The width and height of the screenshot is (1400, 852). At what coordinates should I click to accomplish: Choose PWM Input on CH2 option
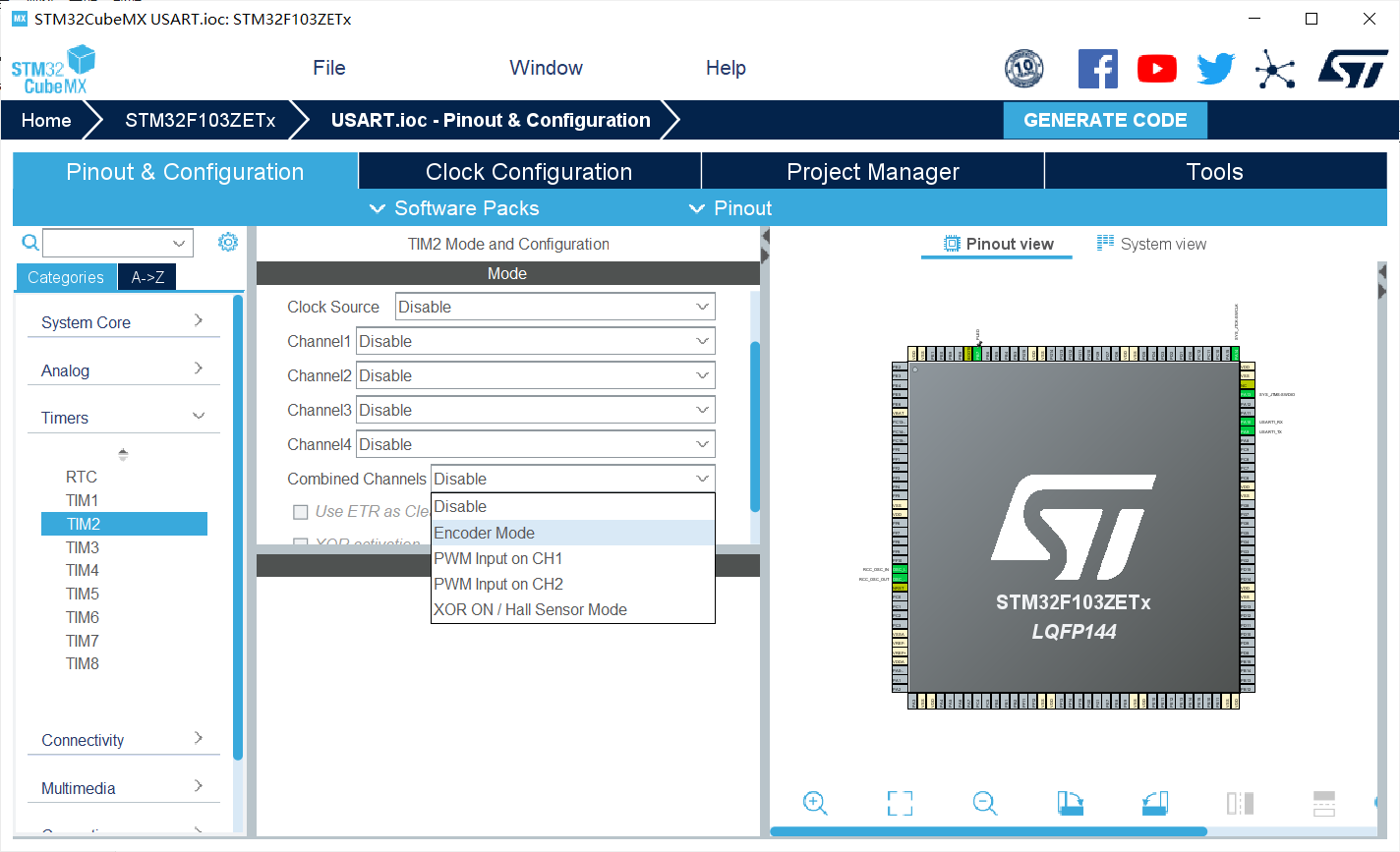point(573,584)
